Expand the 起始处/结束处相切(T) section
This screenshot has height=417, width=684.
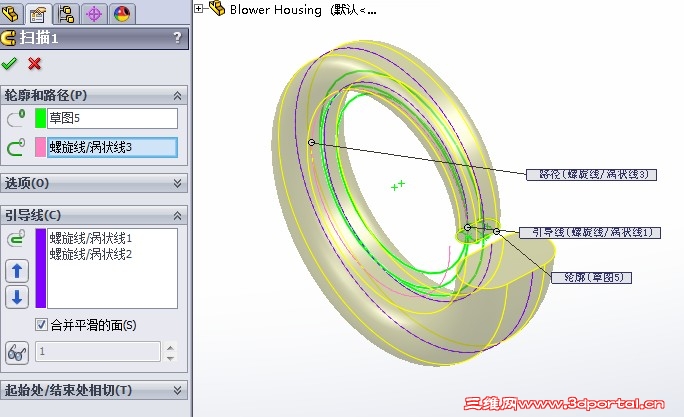pos(177,390)
